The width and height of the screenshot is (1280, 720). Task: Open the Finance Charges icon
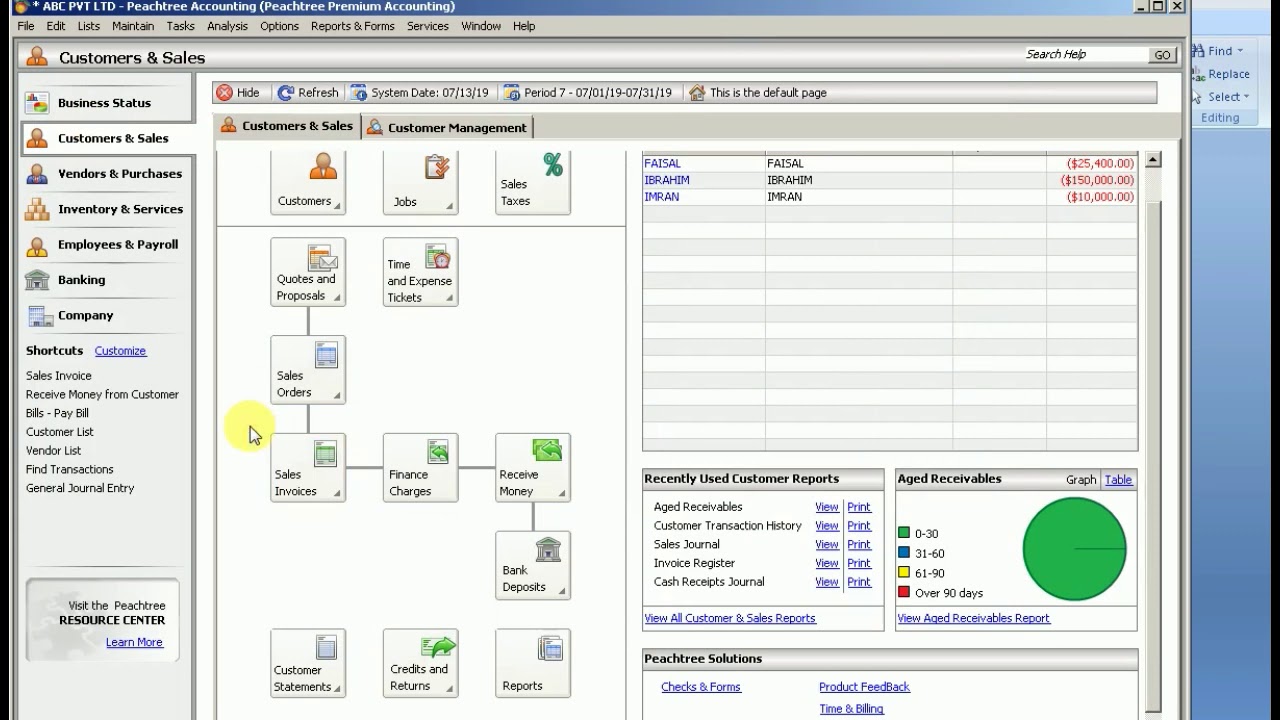tap(420, 468)
